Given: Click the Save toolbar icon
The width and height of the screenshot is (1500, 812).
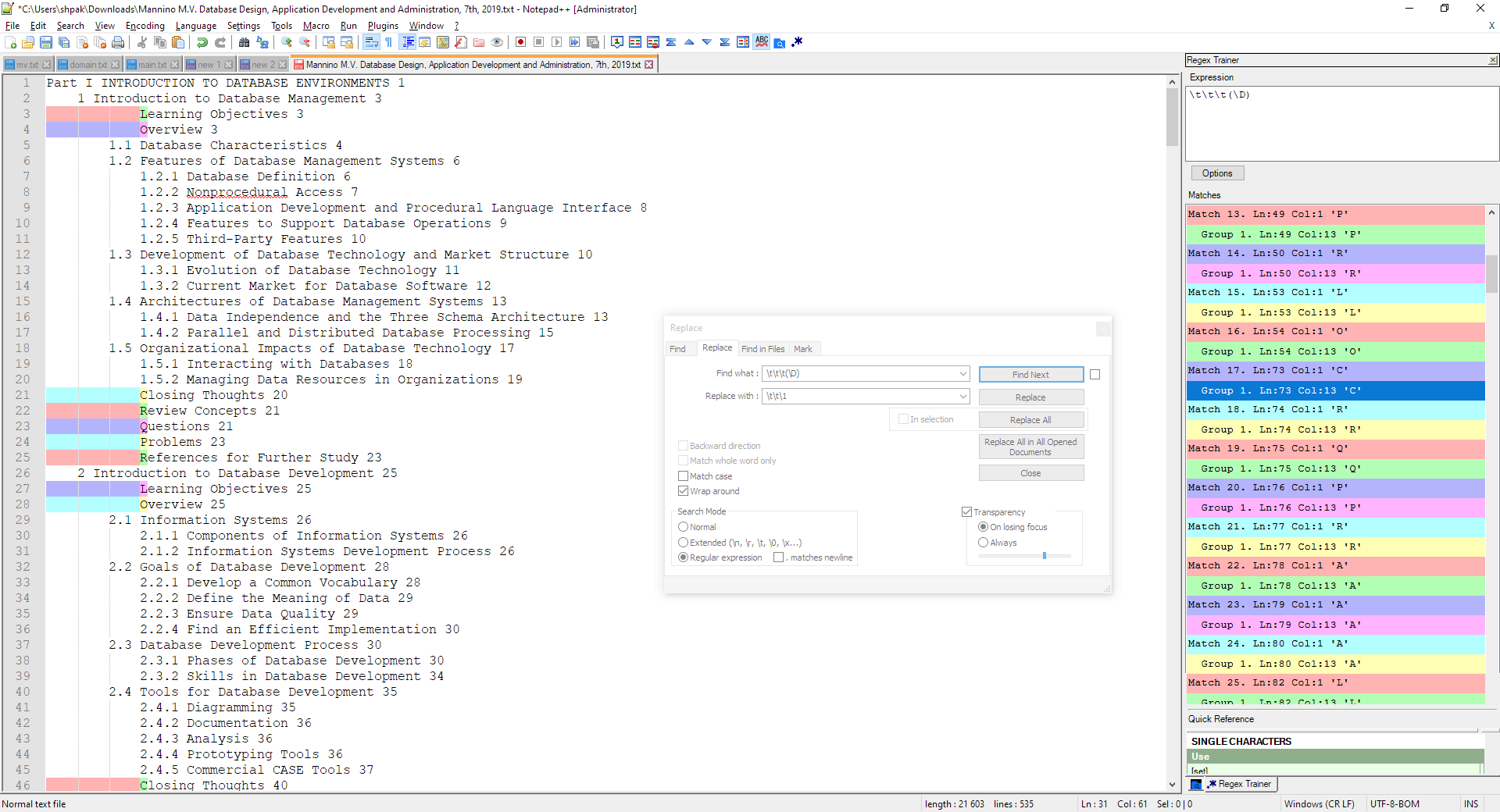Looking at the screenshot, I should (46, 42).
